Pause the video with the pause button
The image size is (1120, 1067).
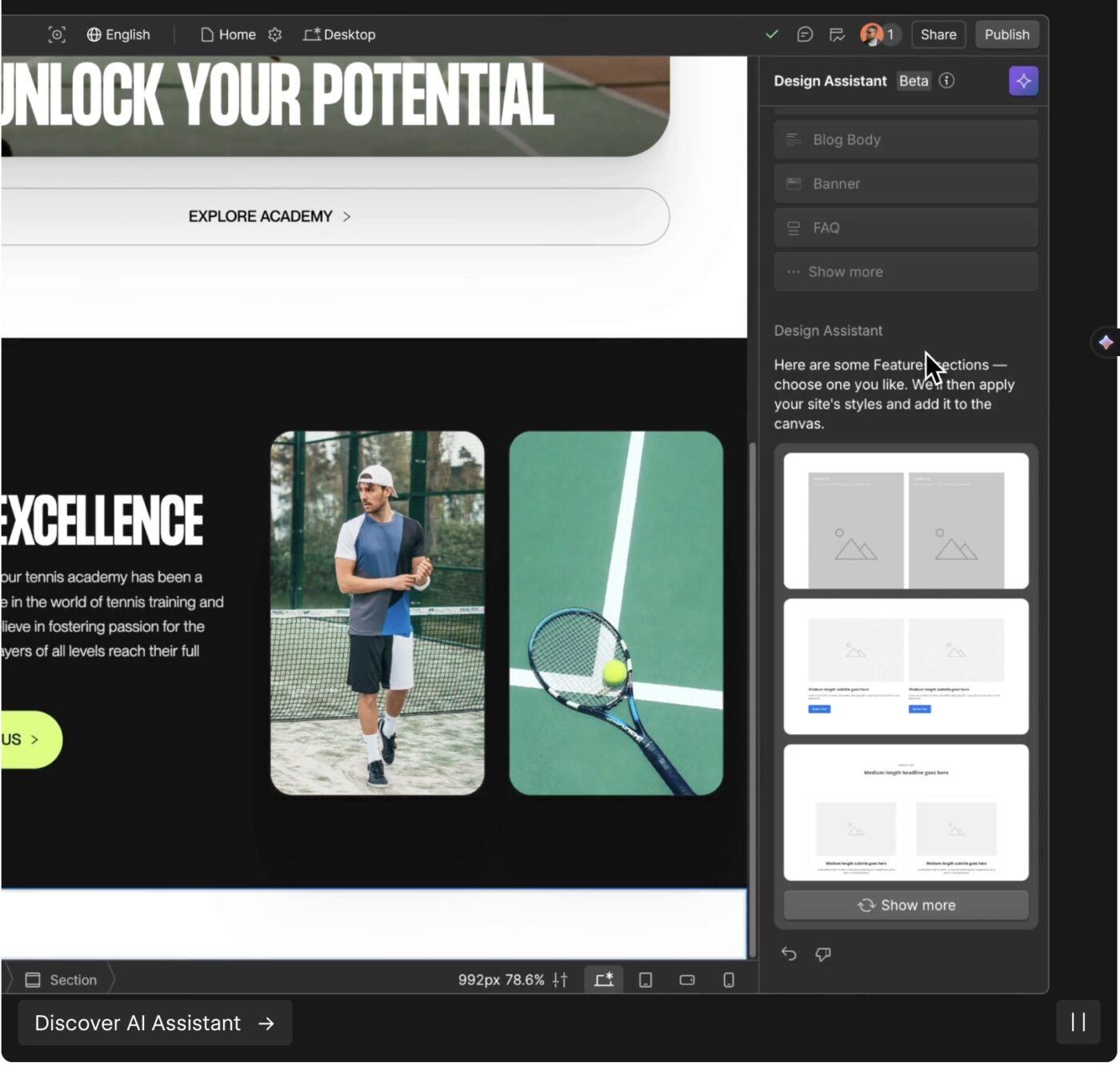tap(1078, 1022)
